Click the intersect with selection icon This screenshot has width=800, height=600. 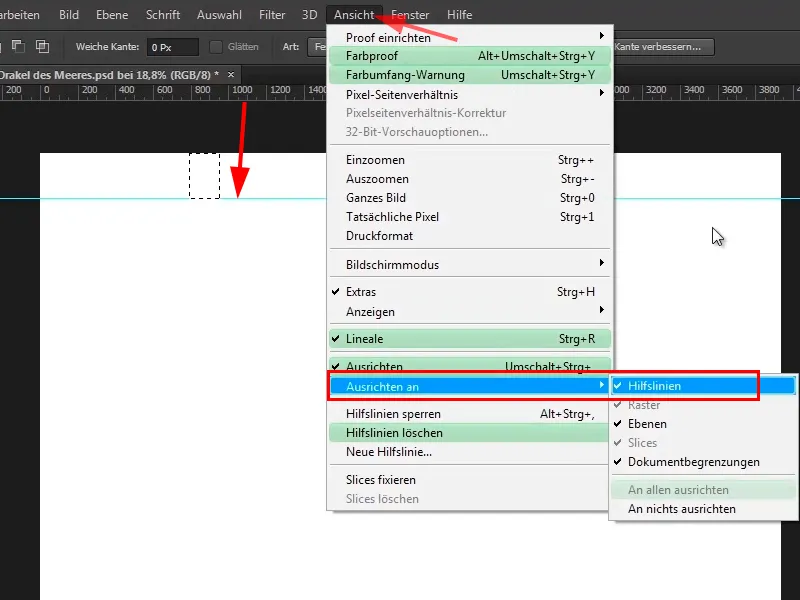click(42, 46)
